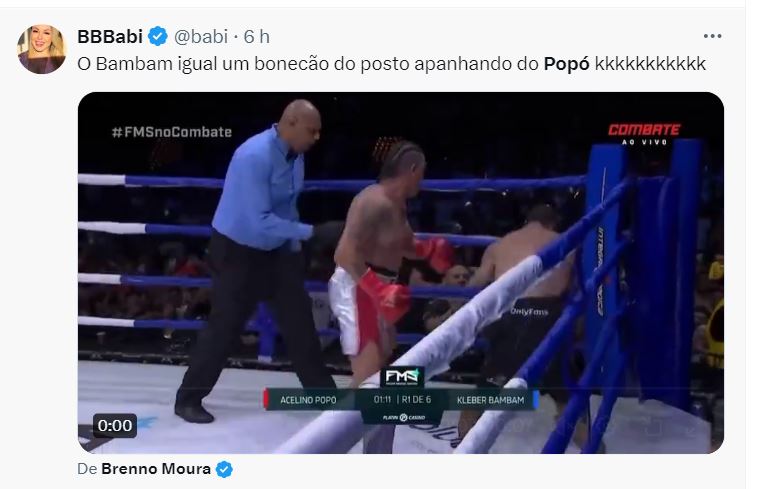The image size is (765, 489).
Task: Open the three-dot more options menu
Action: (x=712, y=36)
